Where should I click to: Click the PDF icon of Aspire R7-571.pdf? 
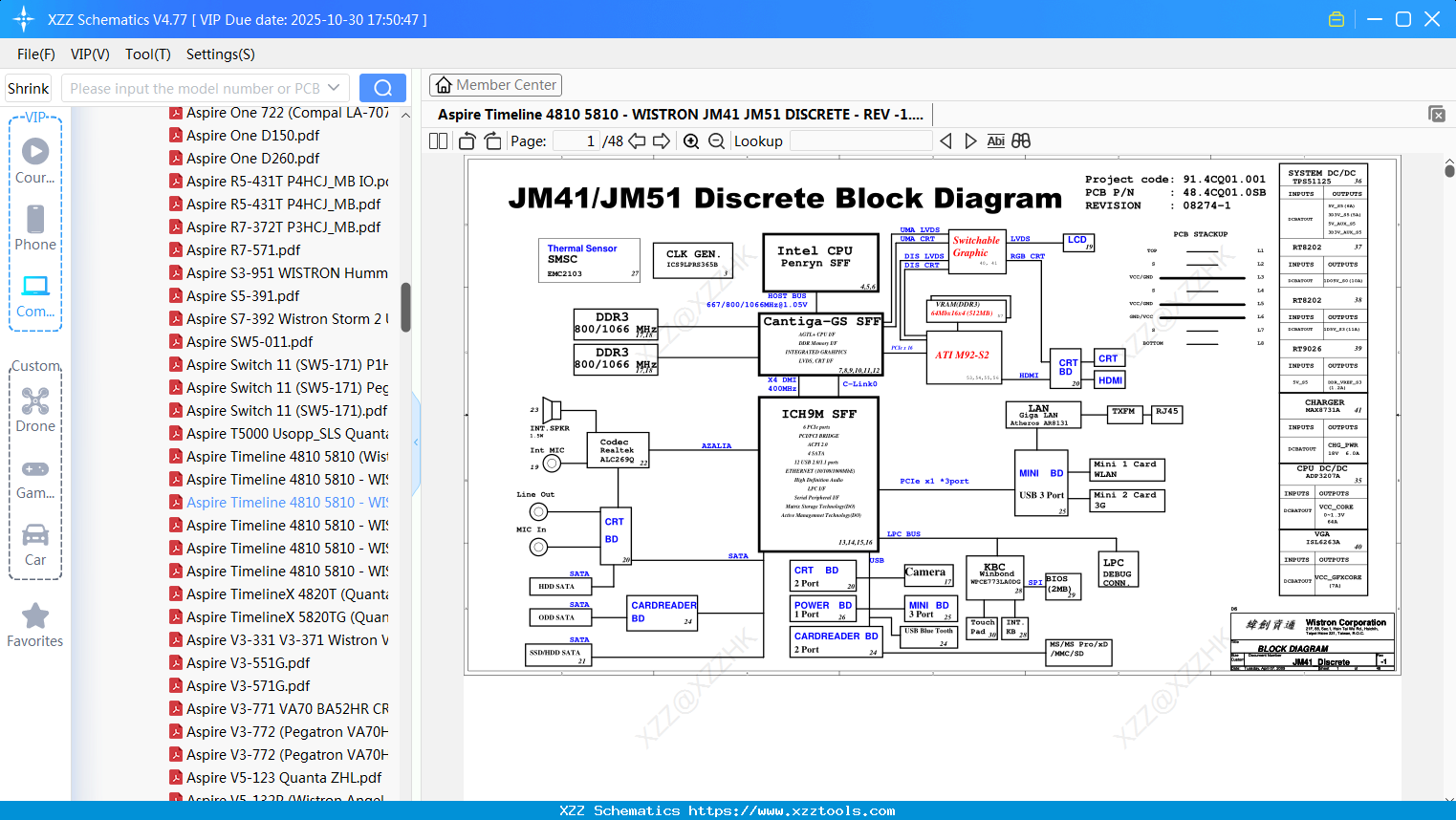pos(176,250)
